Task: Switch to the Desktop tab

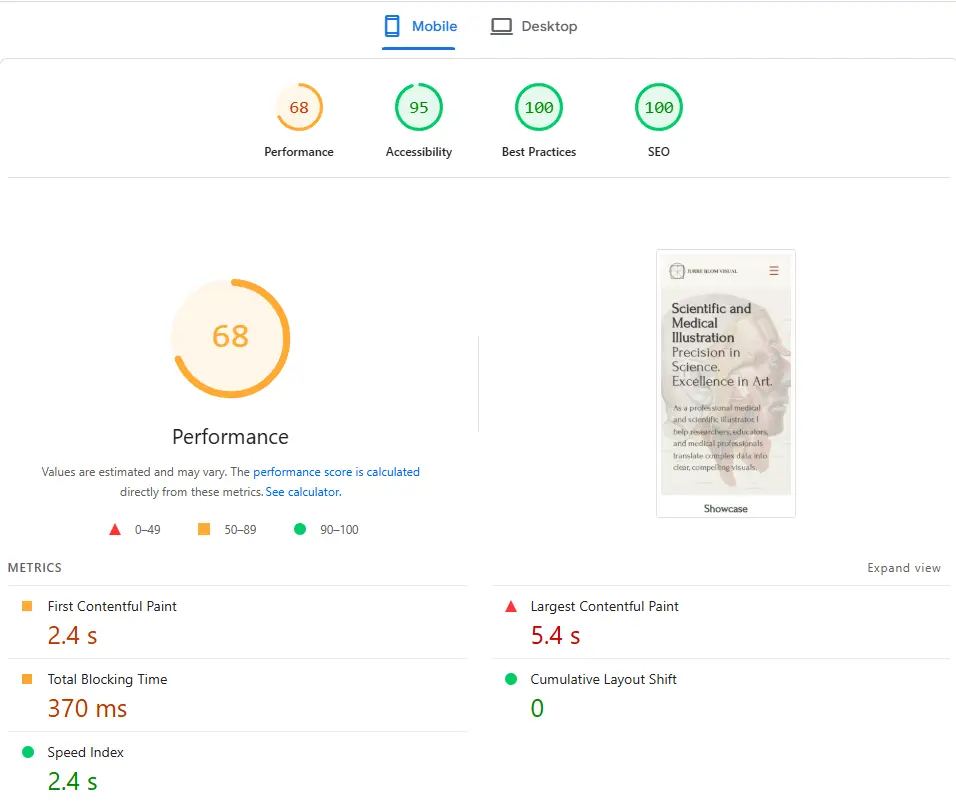Action: pyautogui.click(x=534, y=26)
